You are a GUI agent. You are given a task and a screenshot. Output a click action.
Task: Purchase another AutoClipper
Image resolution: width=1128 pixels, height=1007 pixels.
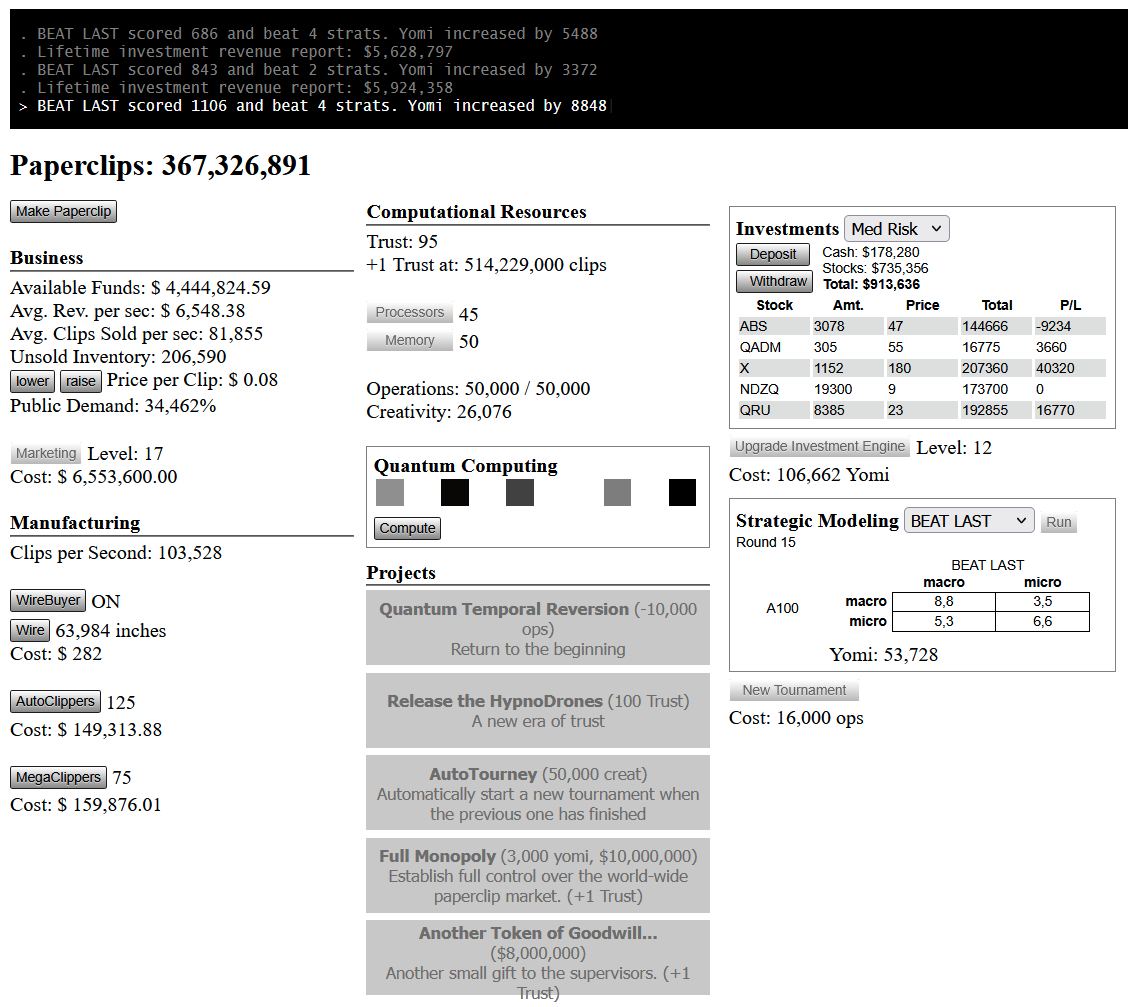56,702
